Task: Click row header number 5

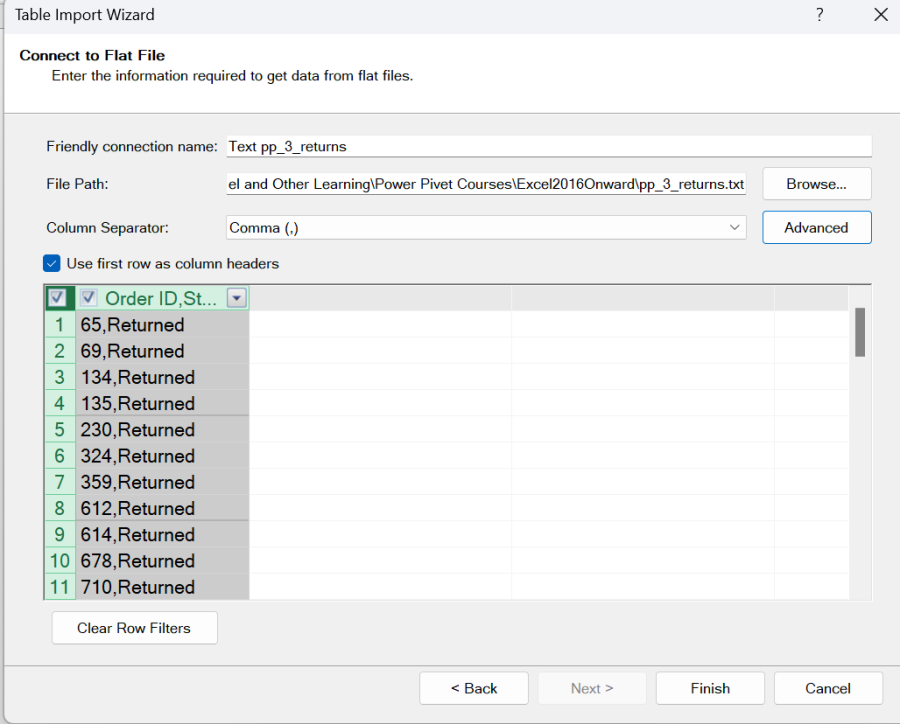Action: tap(60, 429)
